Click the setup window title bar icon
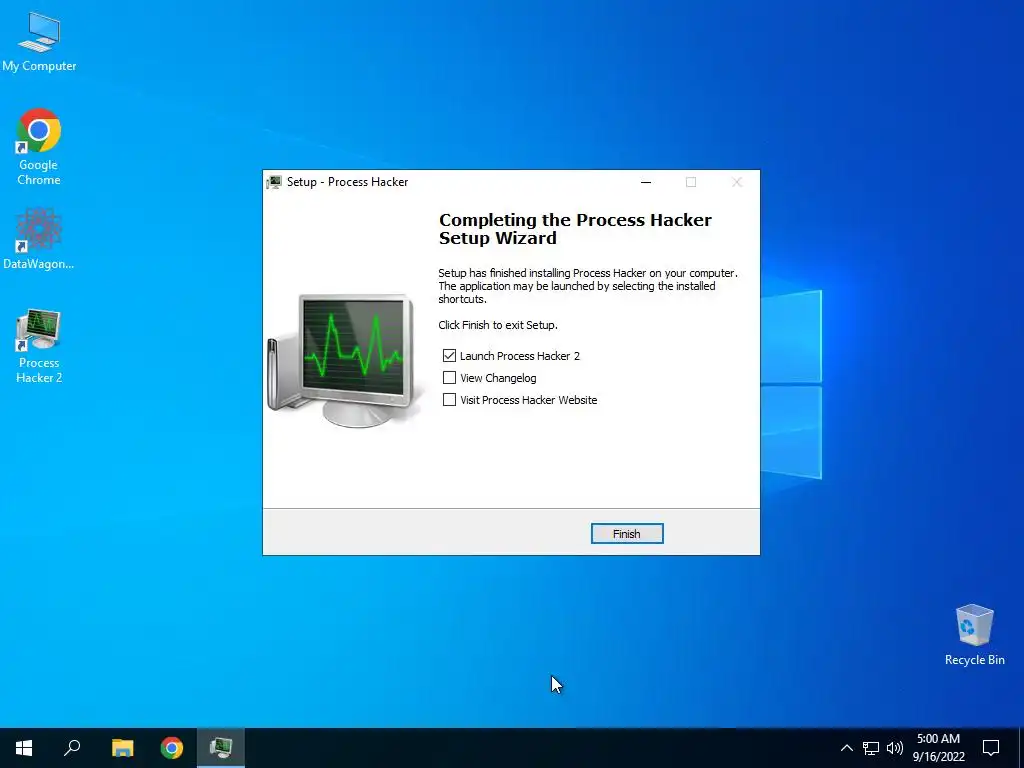 pyautogui.click(x=274, y=182)
